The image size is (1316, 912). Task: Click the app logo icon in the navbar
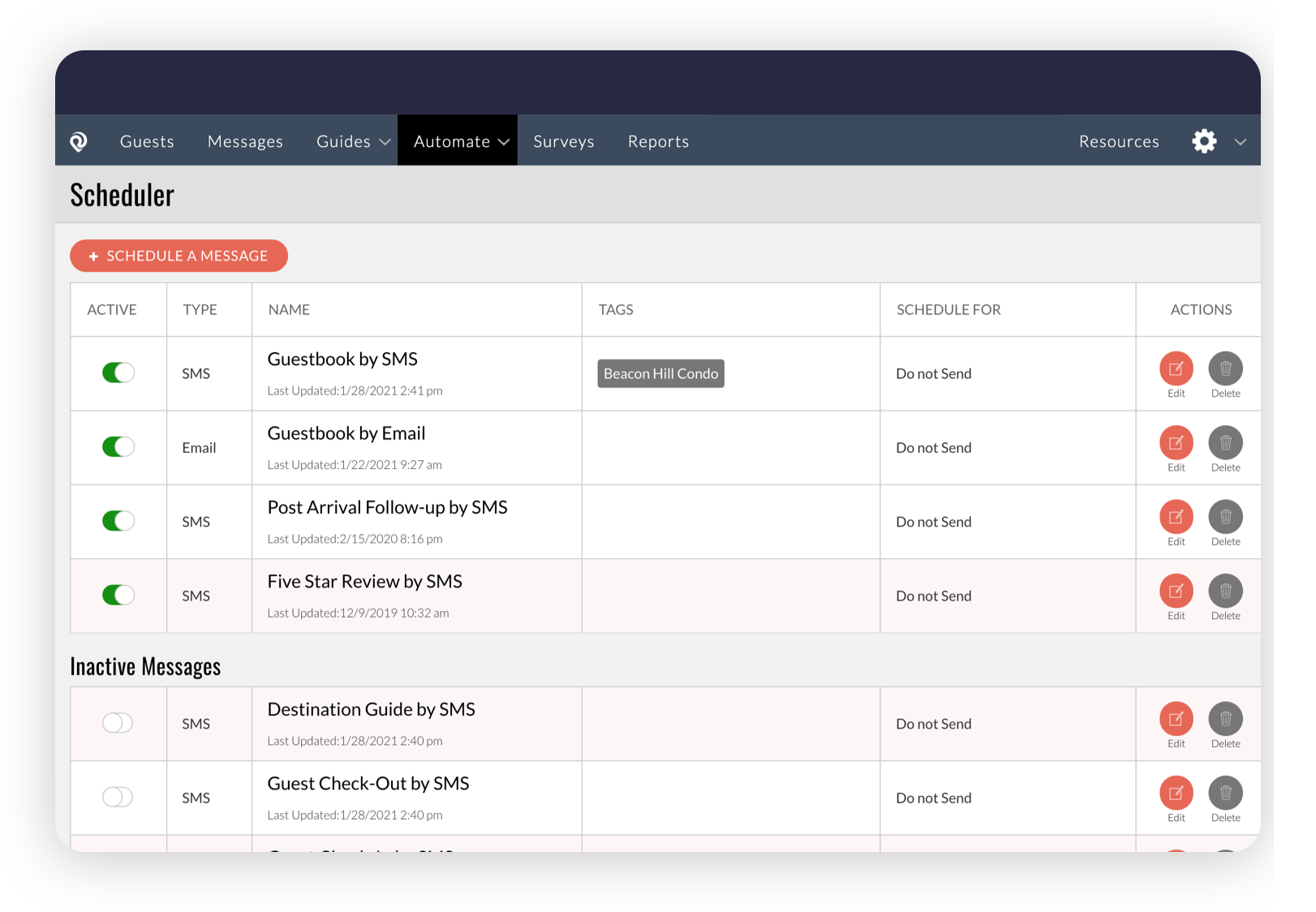pos(79,140)
